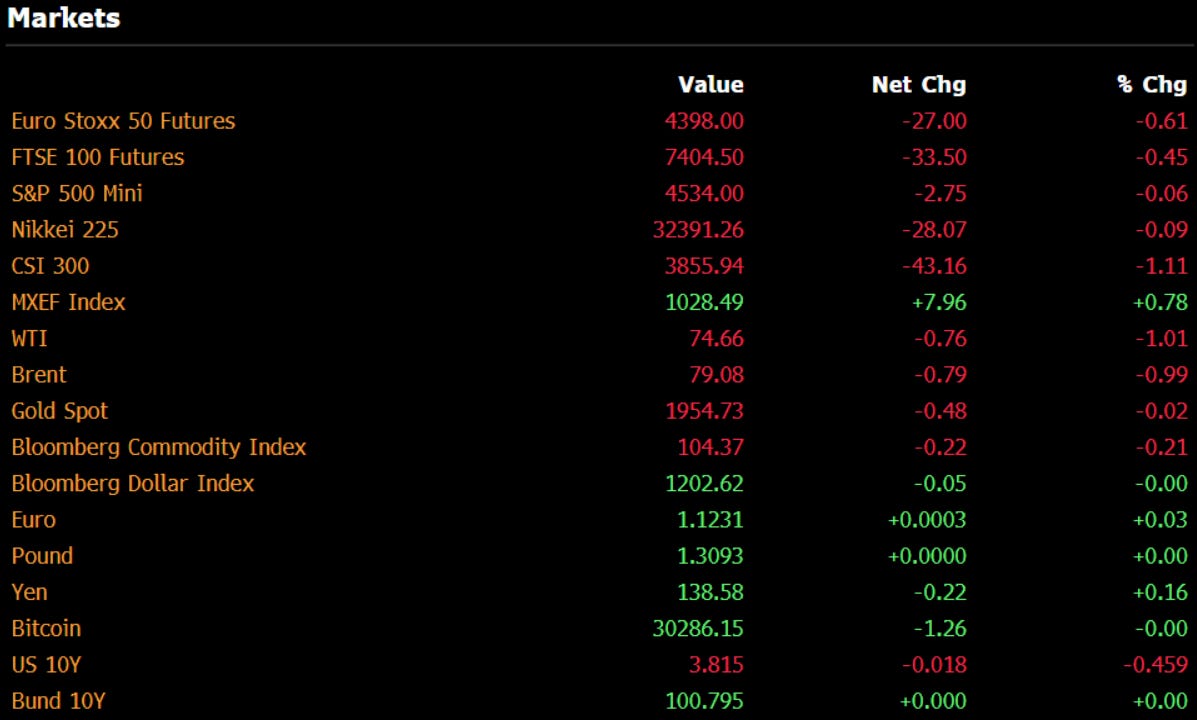Select Bloomberg Commodity Index row
Viewport: 1197px width, 720px height.
(x=158, y=447)
